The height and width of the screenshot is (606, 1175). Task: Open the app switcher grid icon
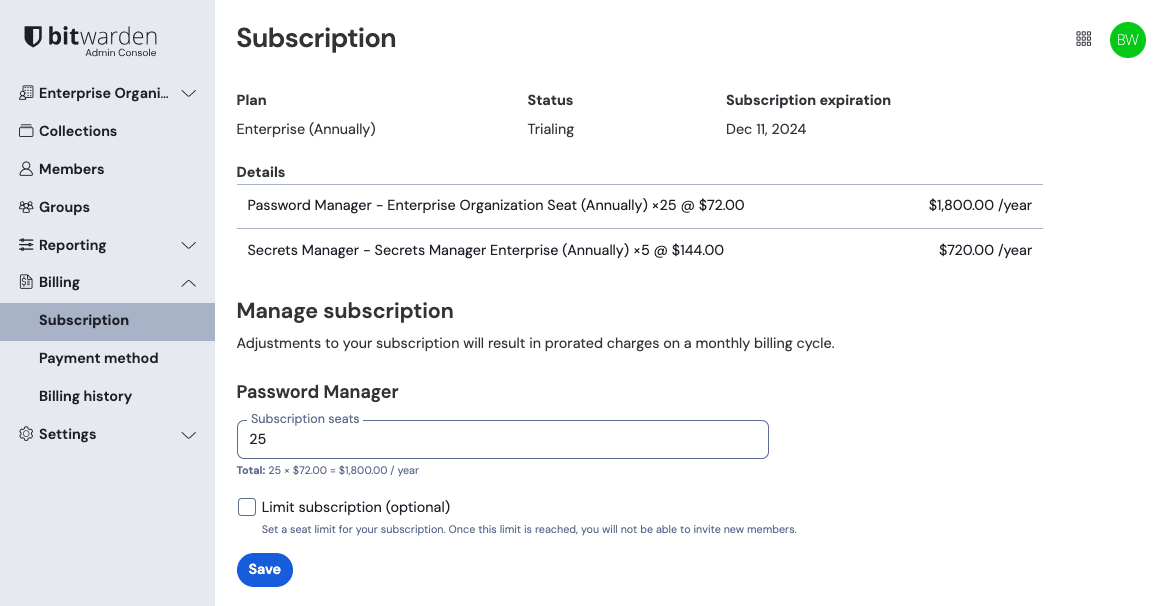1084,39
